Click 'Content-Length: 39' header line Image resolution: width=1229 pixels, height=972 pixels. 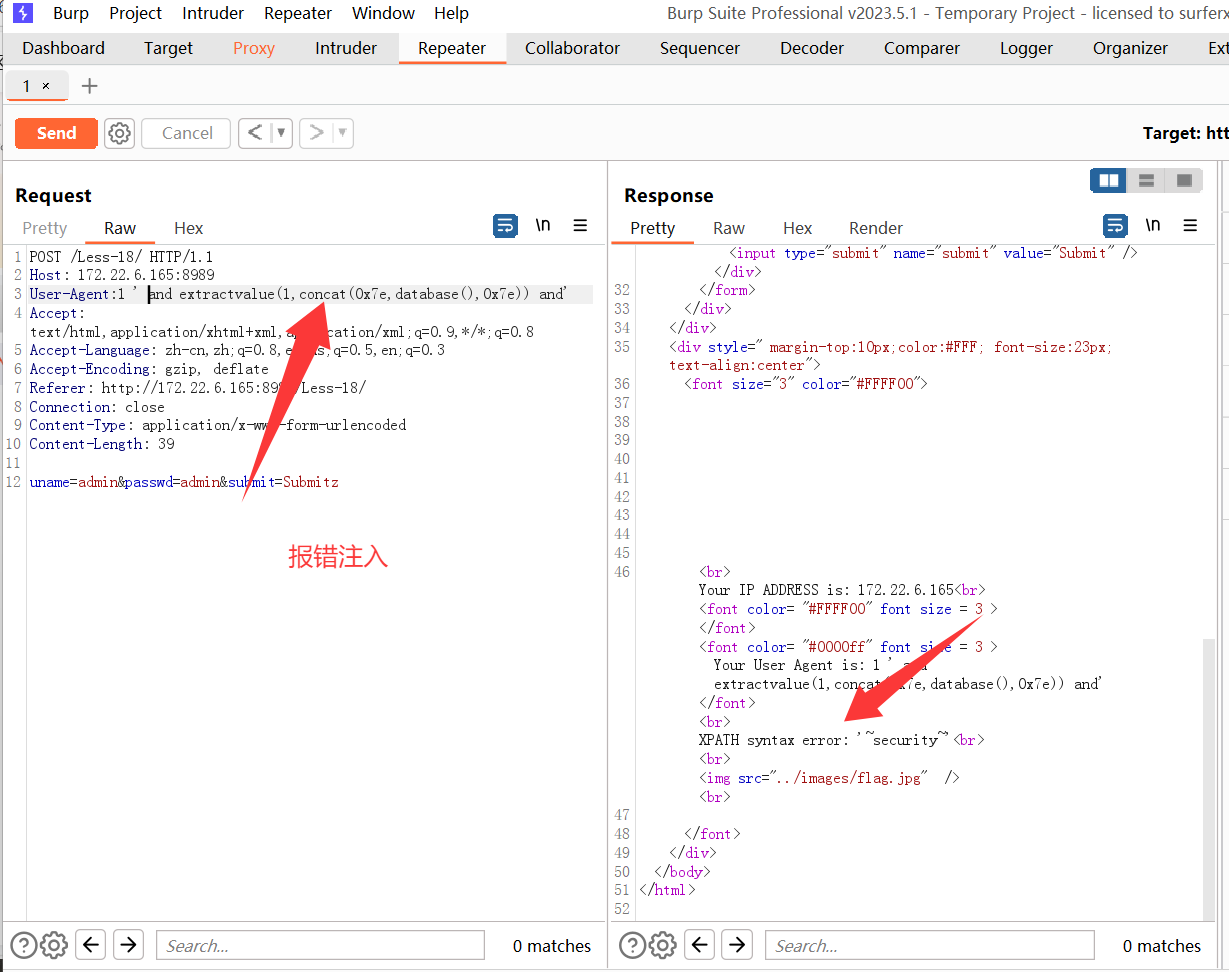coord(102,444)
